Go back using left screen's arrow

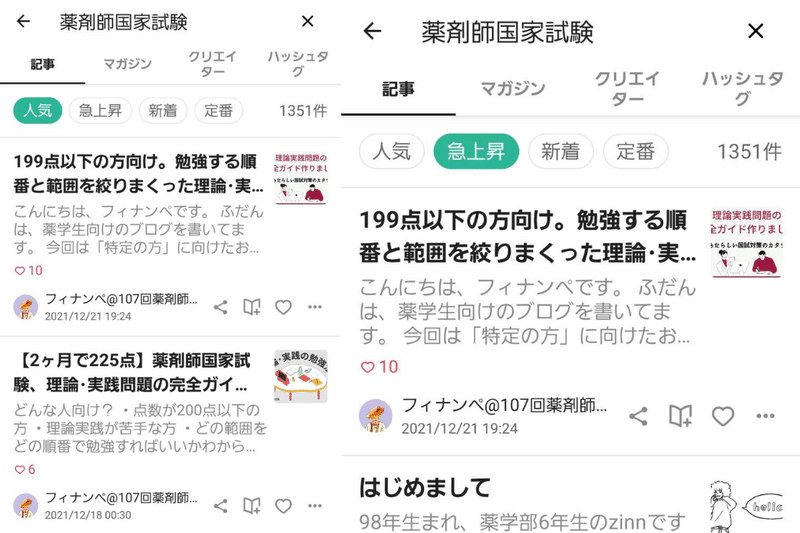23,21
